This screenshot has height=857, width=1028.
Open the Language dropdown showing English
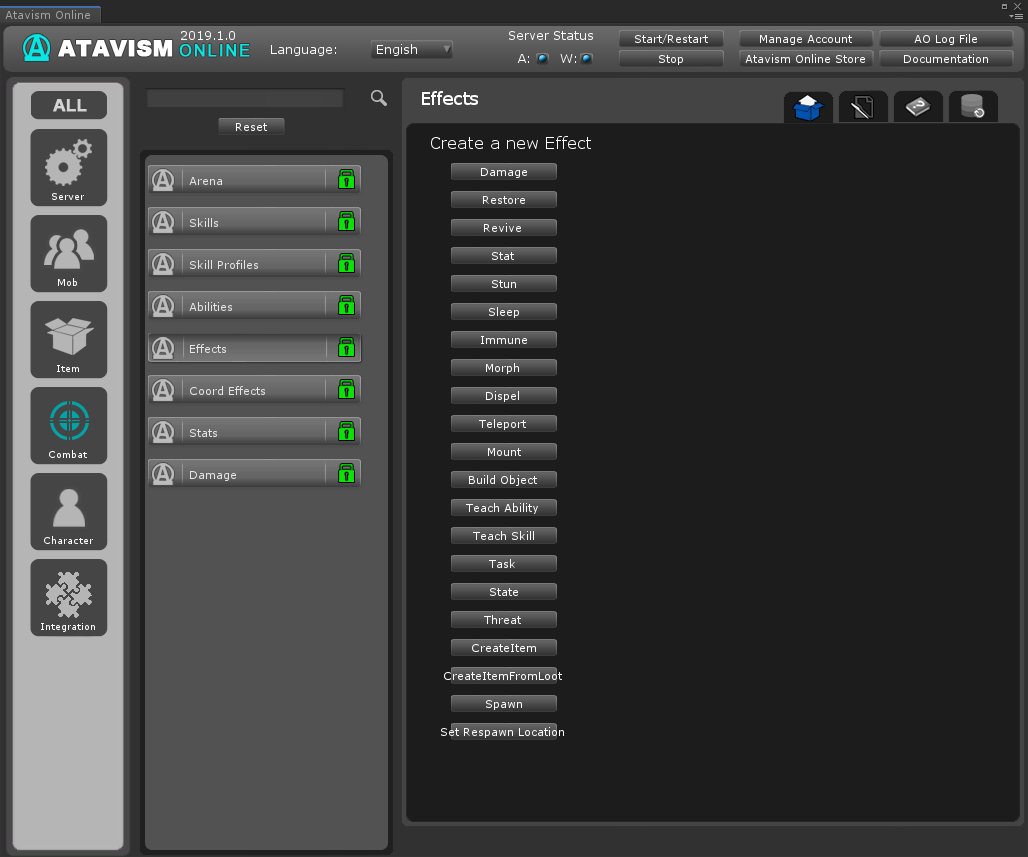click(412, 49)
